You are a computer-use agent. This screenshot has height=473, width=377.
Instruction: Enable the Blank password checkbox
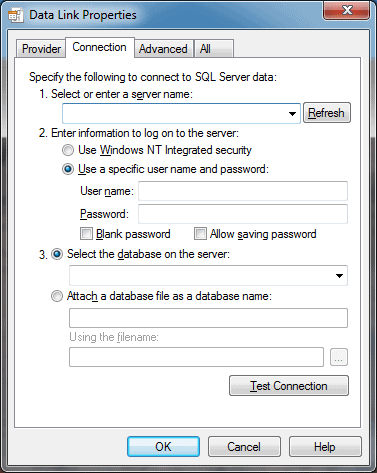pyautogui.click(x=86, y=234)
